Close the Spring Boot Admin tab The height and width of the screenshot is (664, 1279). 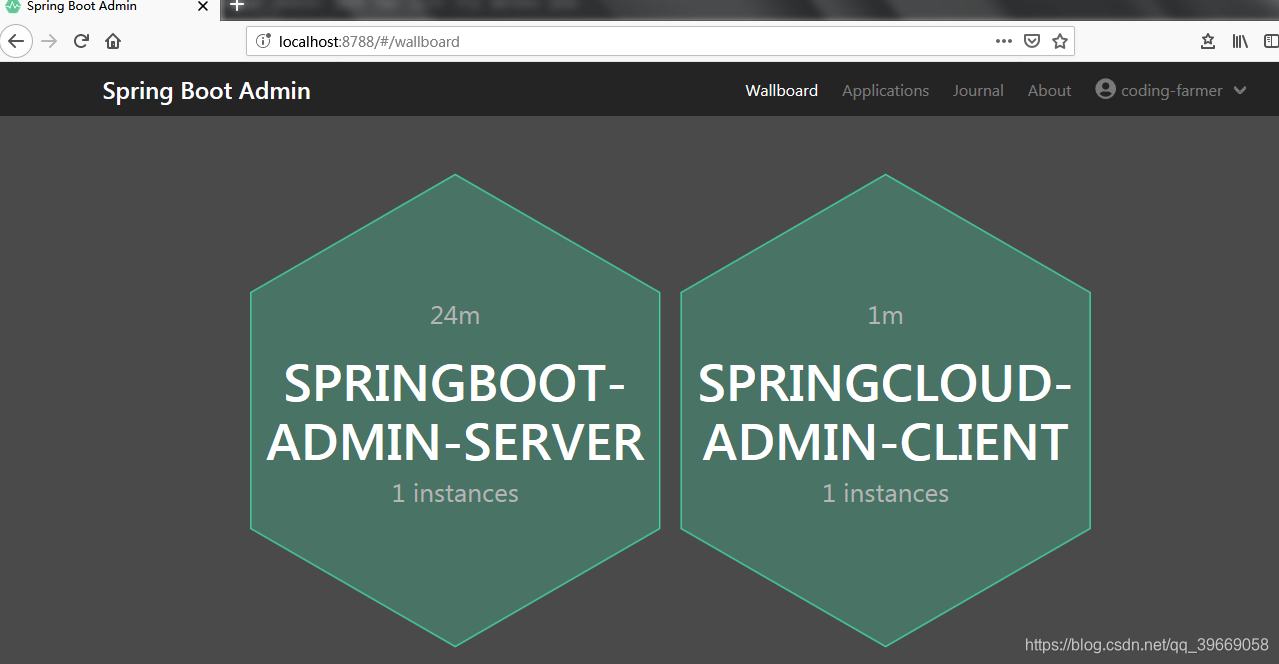(202, 6)
